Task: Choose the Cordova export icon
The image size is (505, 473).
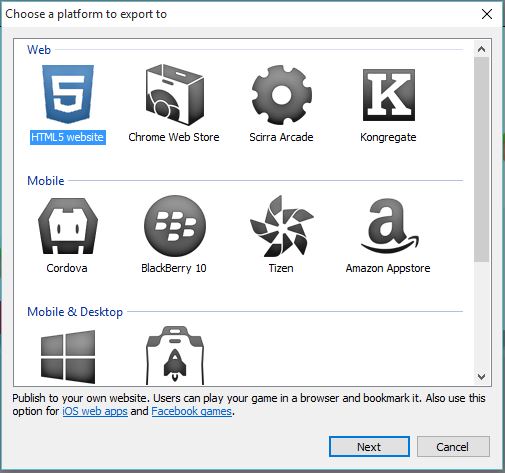Action: (x=68, y=226)
